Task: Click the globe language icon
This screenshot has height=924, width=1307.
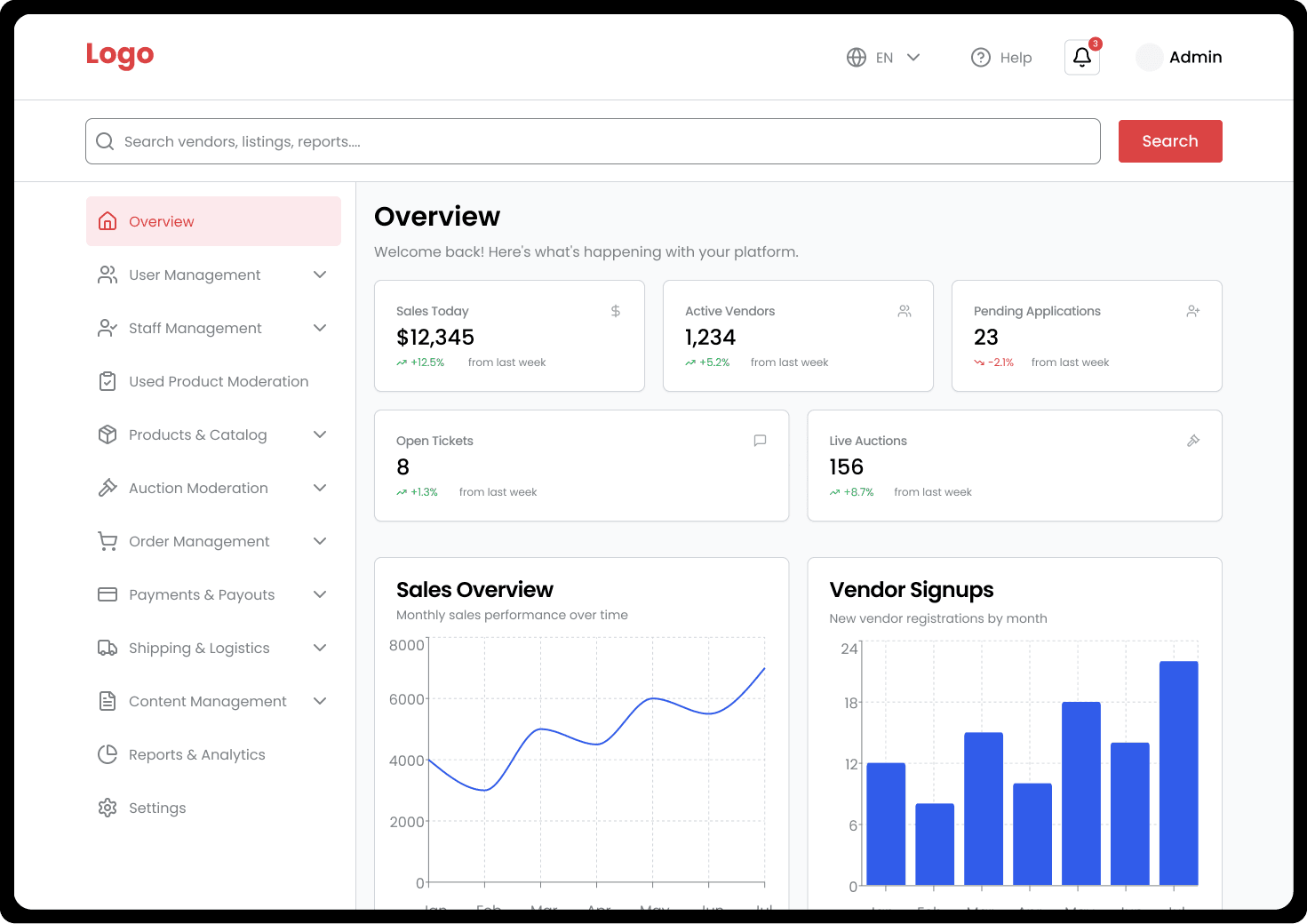Action: pos(856,58)
